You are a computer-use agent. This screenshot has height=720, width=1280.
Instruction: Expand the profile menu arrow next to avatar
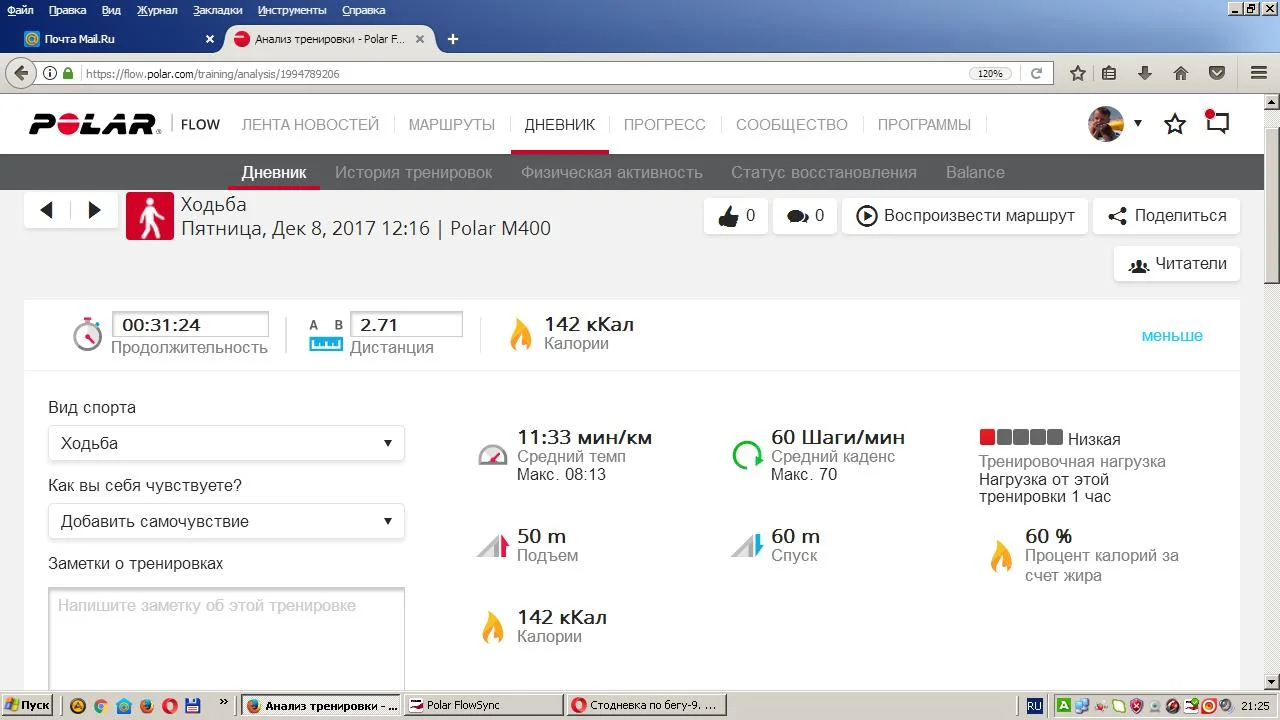1138,124
